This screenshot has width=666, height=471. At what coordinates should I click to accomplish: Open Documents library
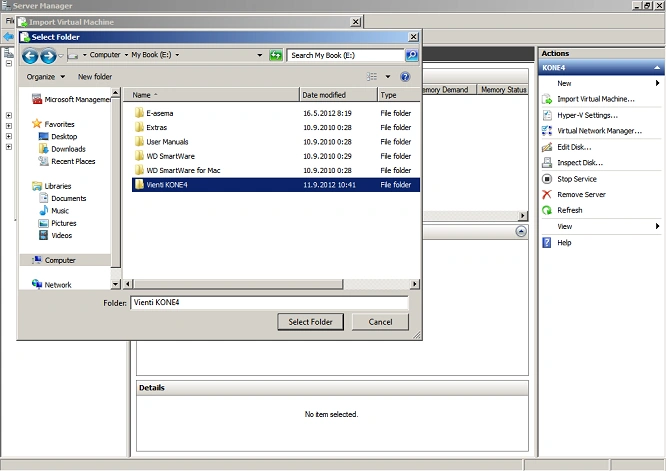pos(63,198)
